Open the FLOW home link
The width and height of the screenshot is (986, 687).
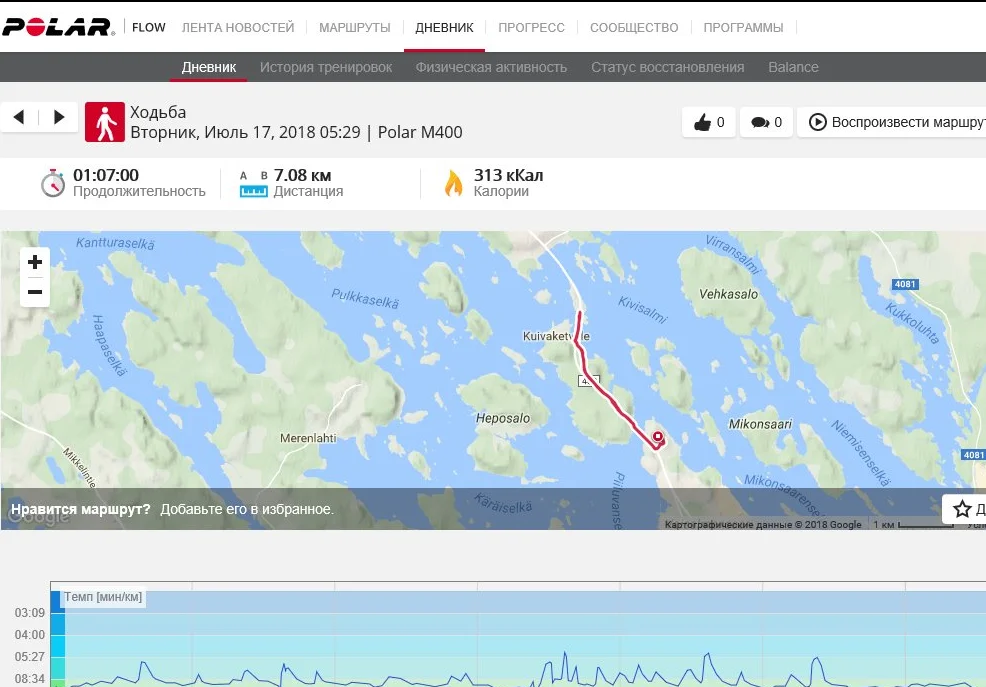coord(148,28)
